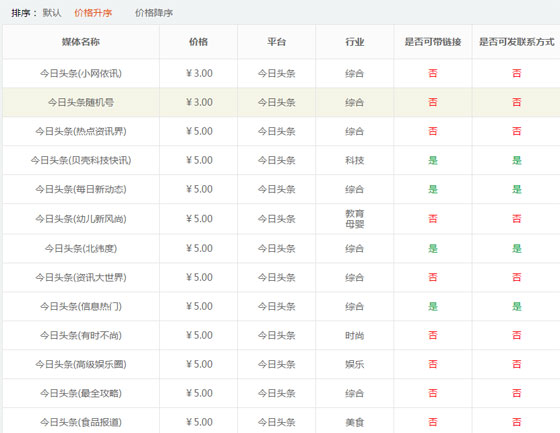Click 是否可发联系方式 value 否 in 食品报道 row
The width and height of the screenshot is (560, 433).
(x=517, y=422)
